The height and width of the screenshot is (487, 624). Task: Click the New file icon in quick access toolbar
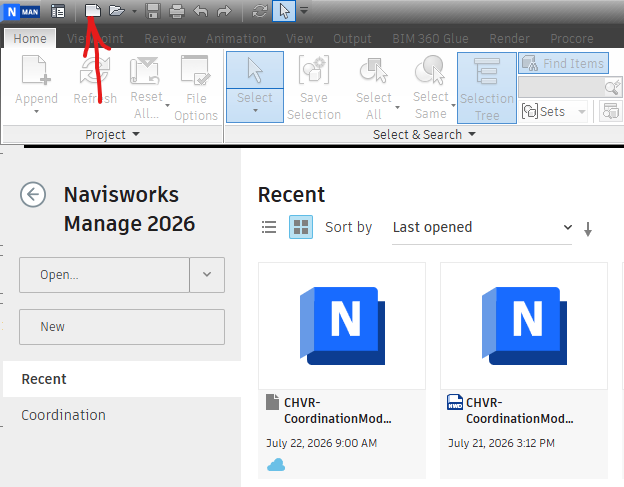coord(93,11)
